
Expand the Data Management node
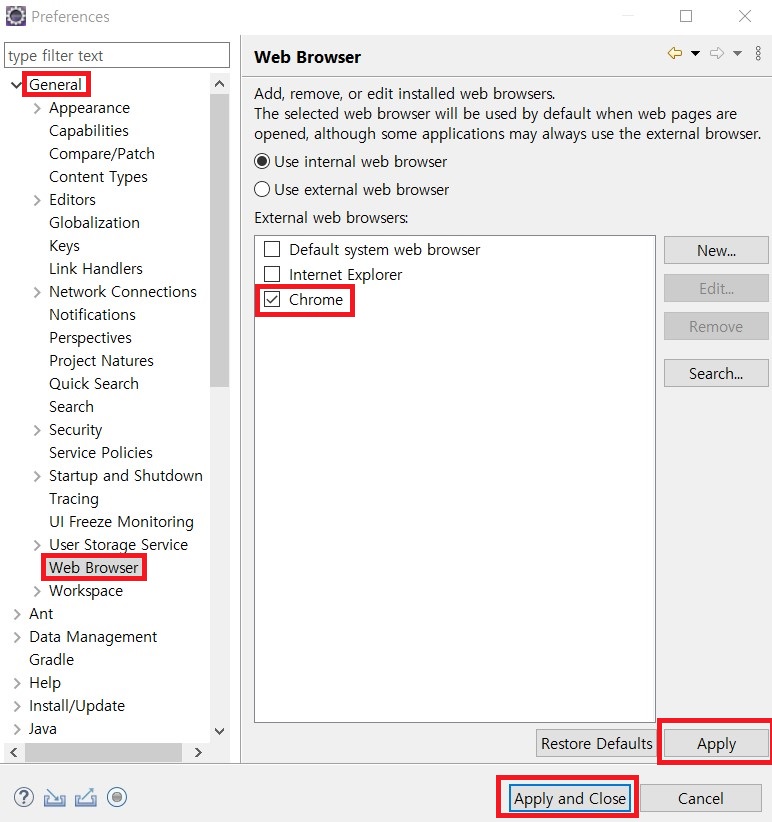coord(17,637)
